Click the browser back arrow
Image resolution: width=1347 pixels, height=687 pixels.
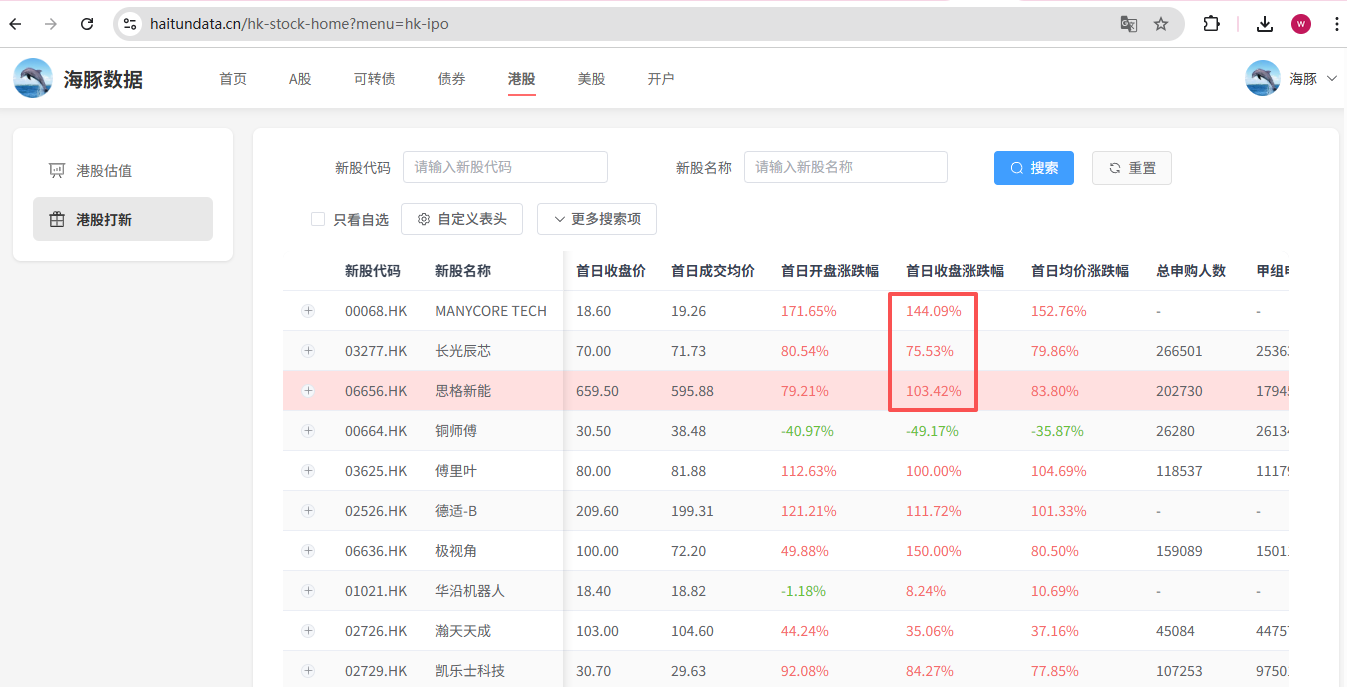(x=16, y=24)
